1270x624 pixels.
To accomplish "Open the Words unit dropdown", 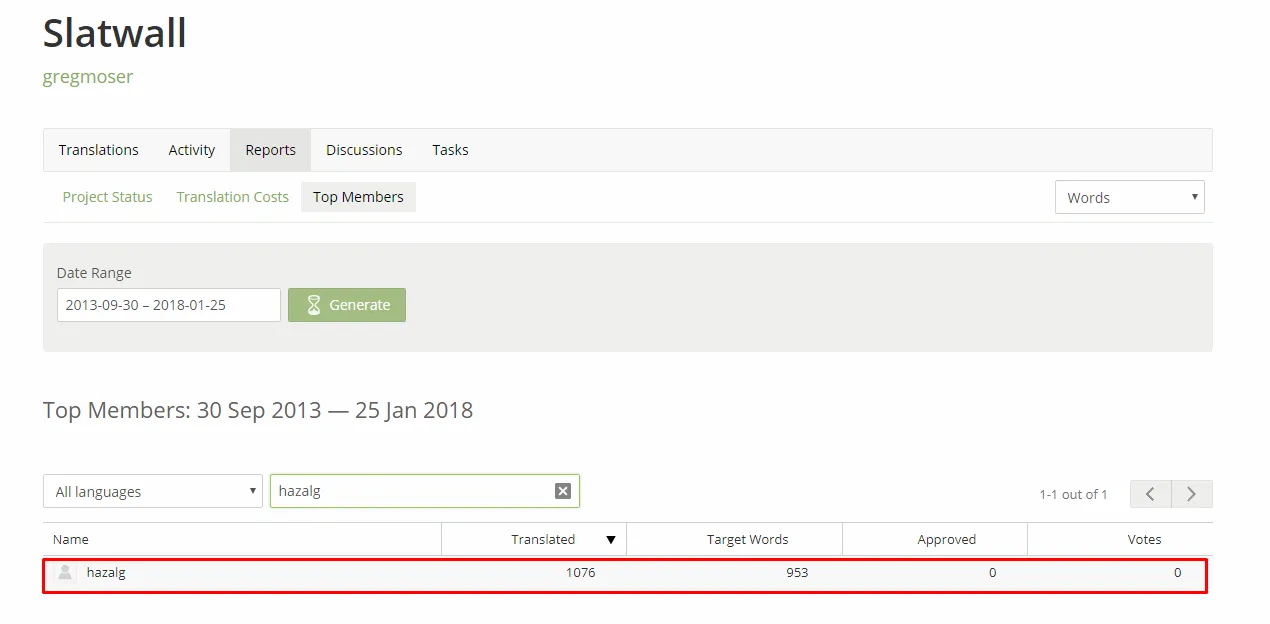I will pyautogui.click(x=1130, y=197).
